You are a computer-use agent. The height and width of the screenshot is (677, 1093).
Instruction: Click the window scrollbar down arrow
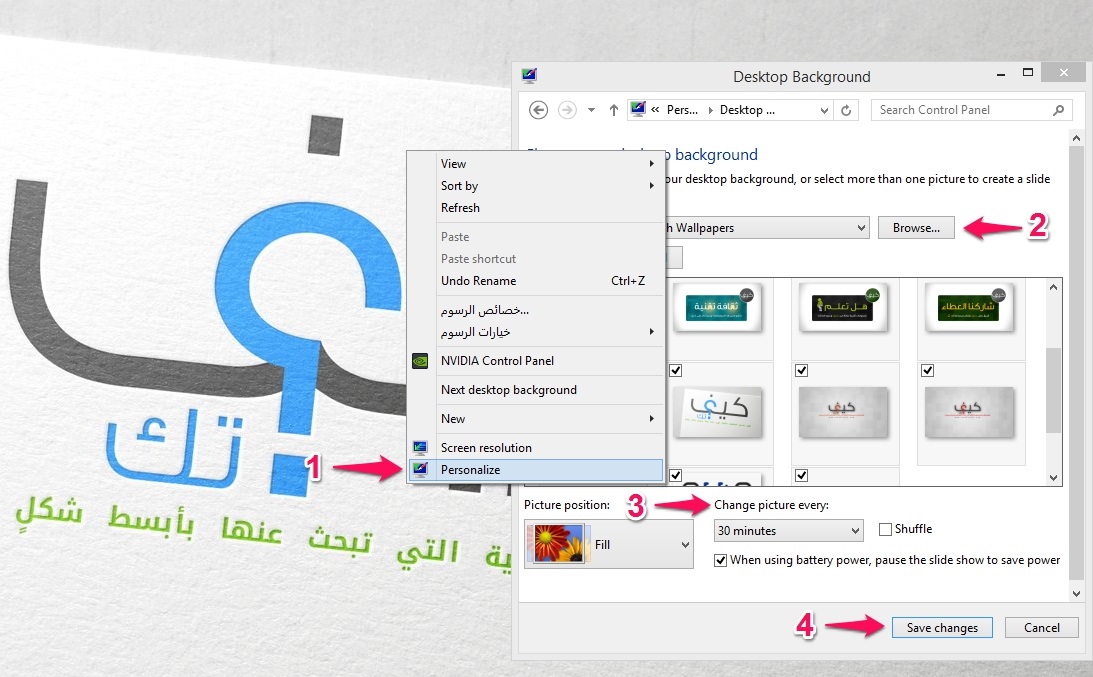1076,594
